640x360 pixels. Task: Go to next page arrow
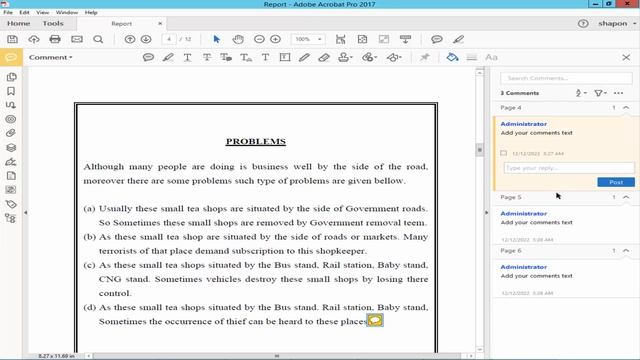pyautogui.click(x=146, y=39)
